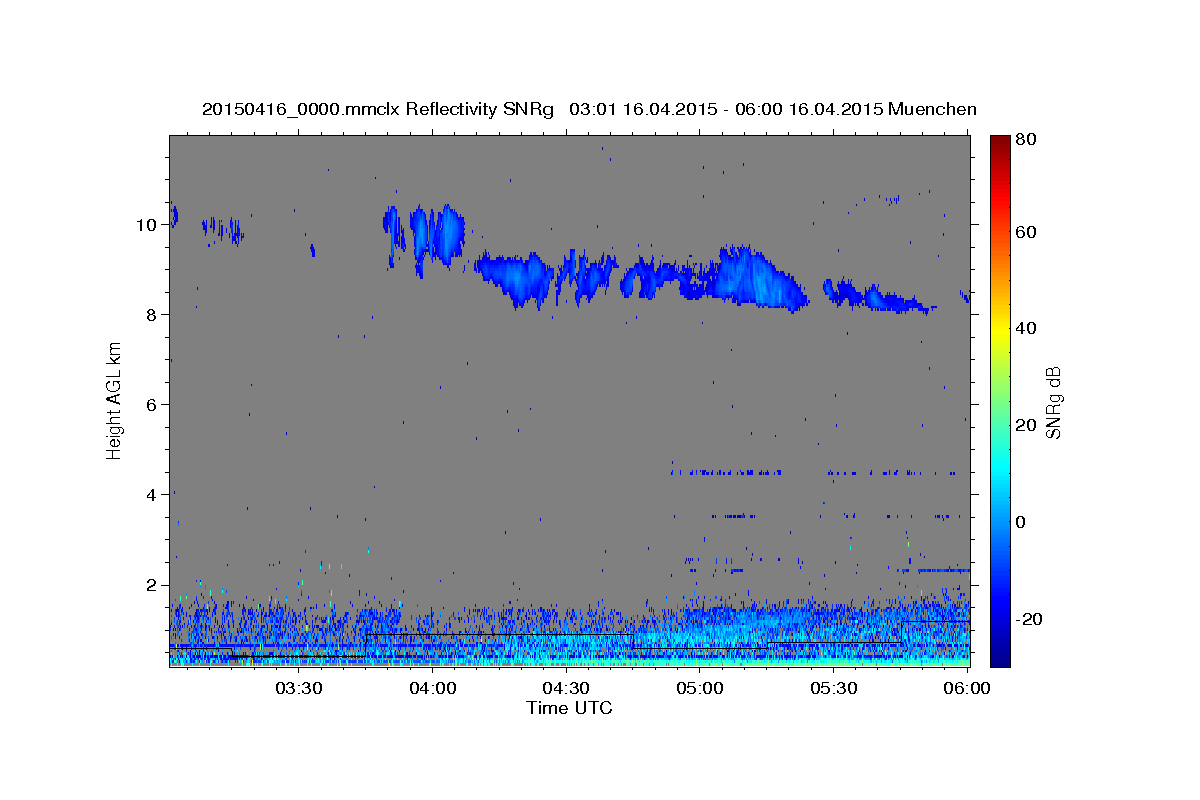Click the colorbar value label 60
Screen dimensions: 1200x800
tap(1027, 232)
